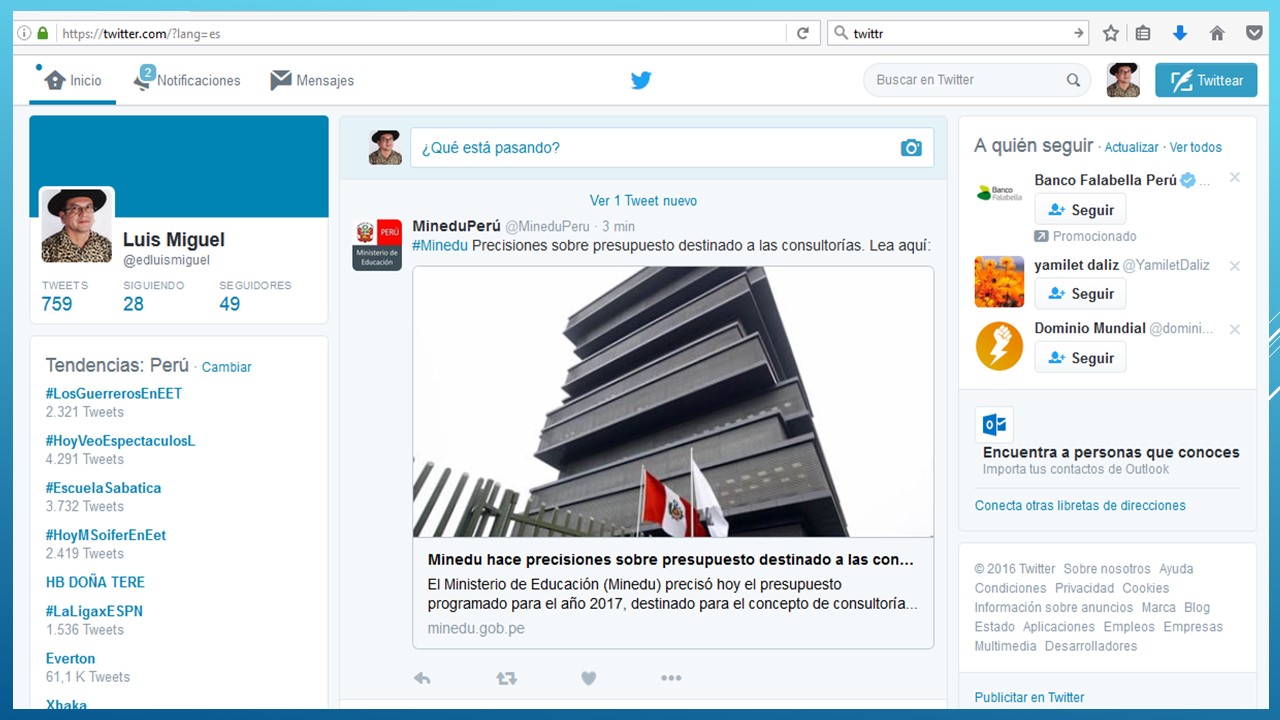Viewport: 1280px width, 720px height.
Task: Open the HB DOÑA TERE trend
Action: pos(95,582)
